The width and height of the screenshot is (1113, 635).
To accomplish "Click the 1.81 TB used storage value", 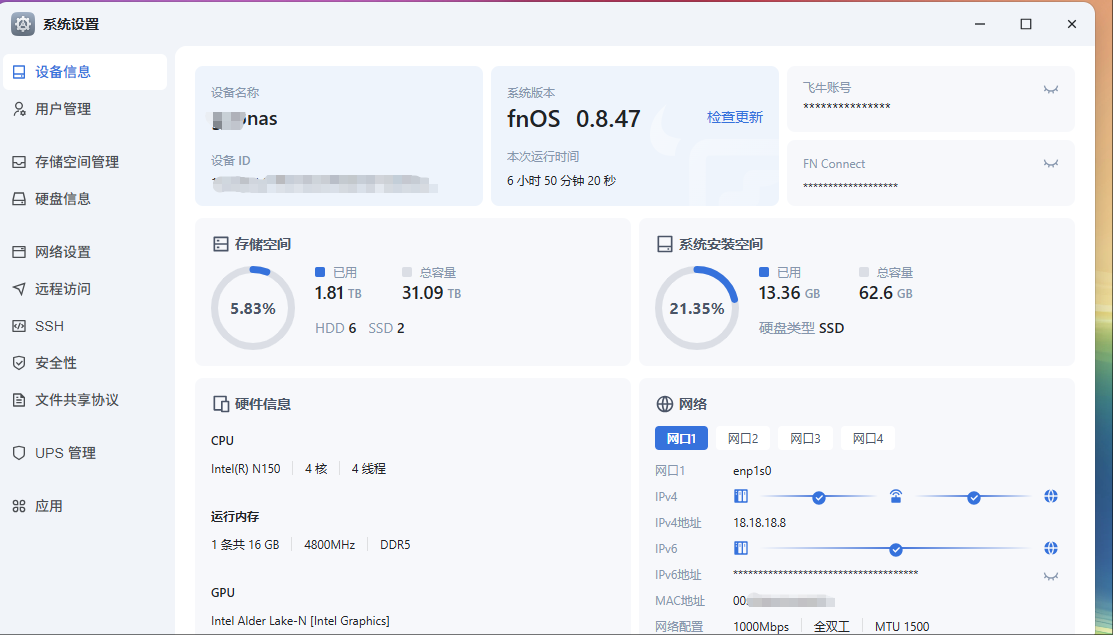I will pos(338,292).
